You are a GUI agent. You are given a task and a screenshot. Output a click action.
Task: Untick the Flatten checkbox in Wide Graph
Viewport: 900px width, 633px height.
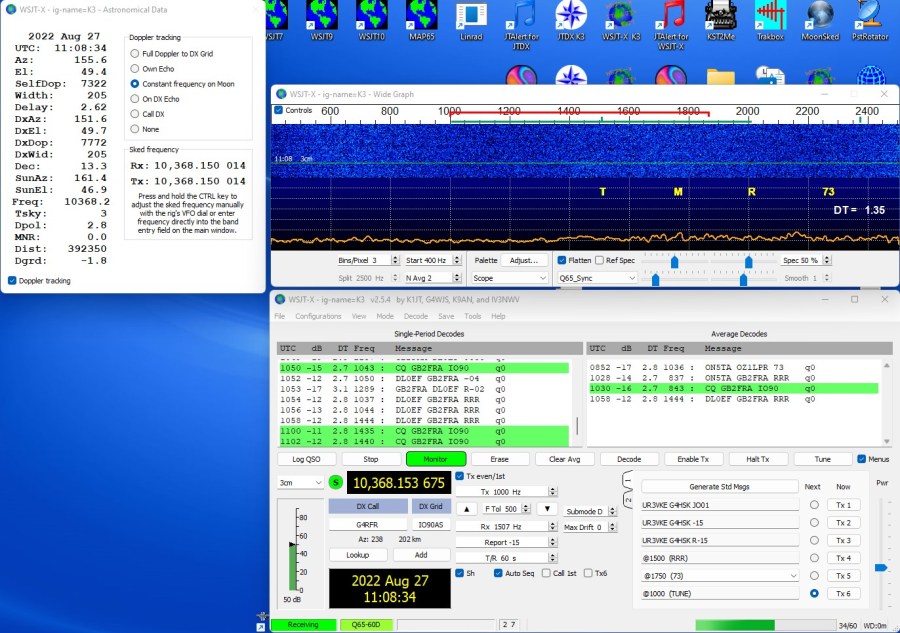pos(562,260)
